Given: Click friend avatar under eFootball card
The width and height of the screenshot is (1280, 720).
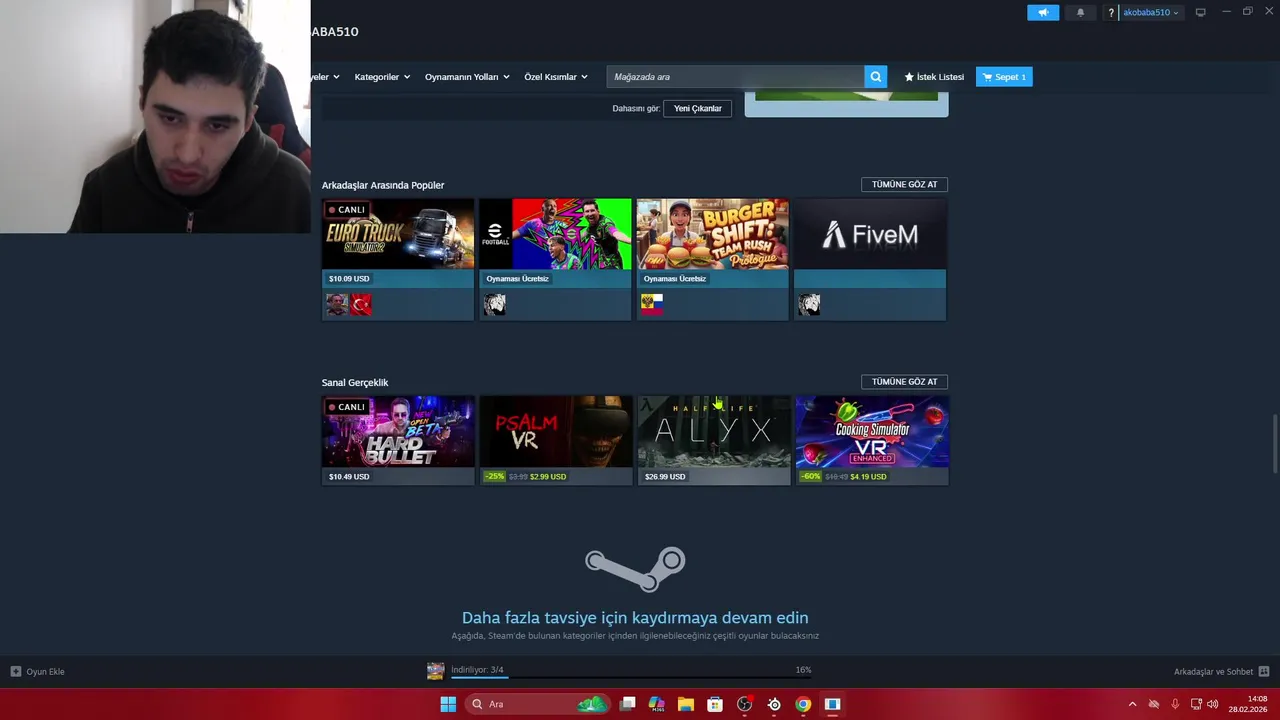Looking at the screenshot, I should coord(495,304).
